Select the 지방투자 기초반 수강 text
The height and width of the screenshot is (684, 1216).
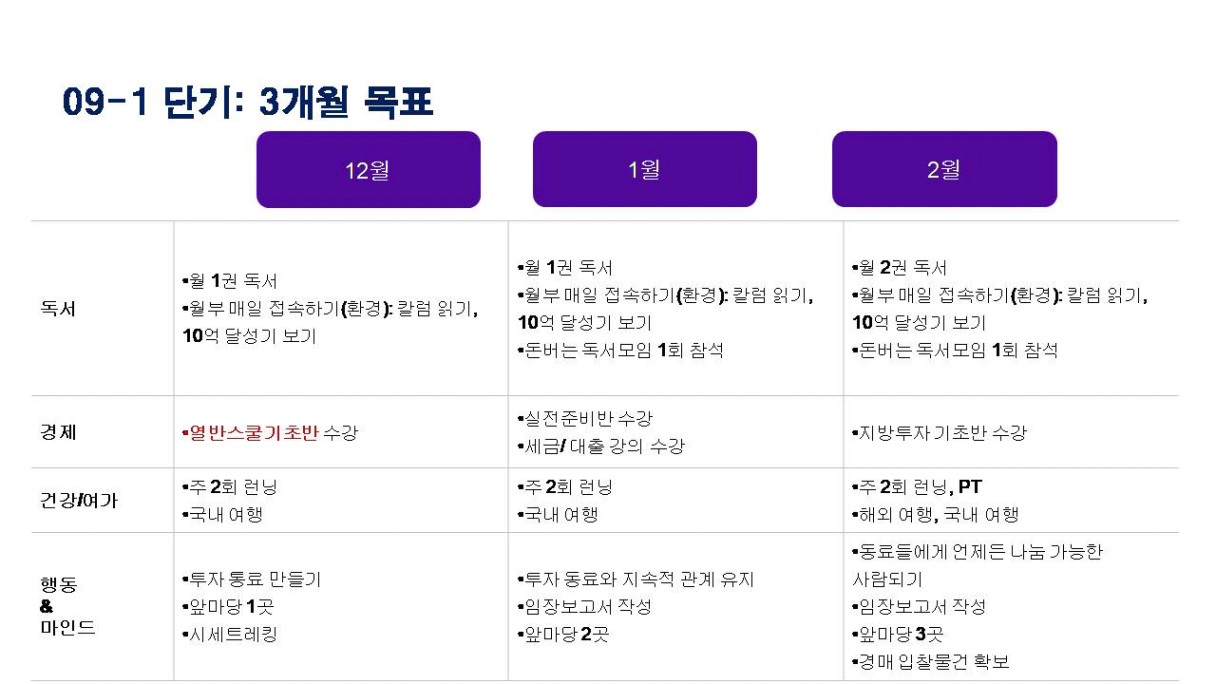pyautogui.click(x=942, y=433)
